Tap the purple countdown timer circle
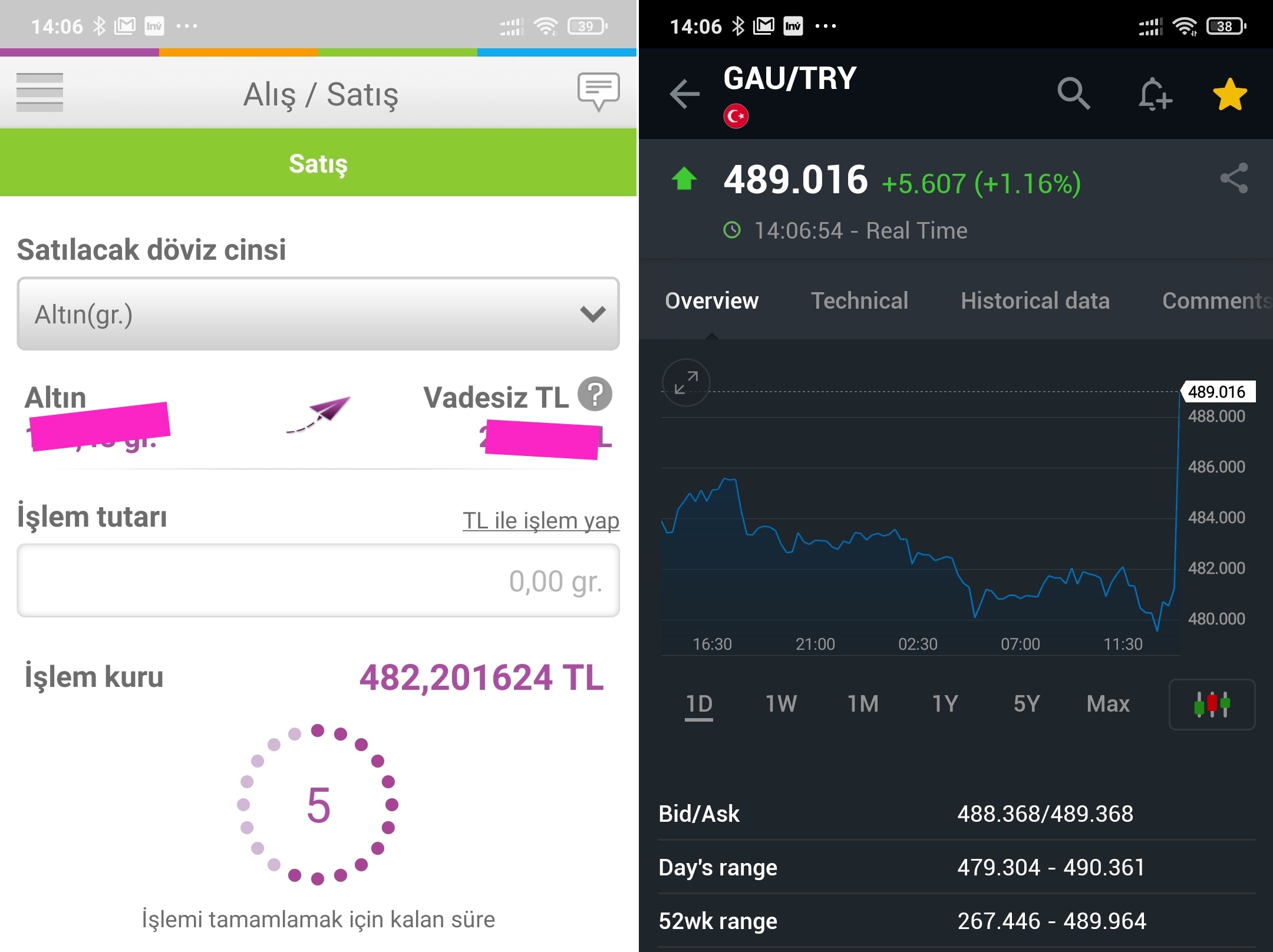The height and width of the screenshot is (952, 1273). pyautogui.click(x=318, y=805)
